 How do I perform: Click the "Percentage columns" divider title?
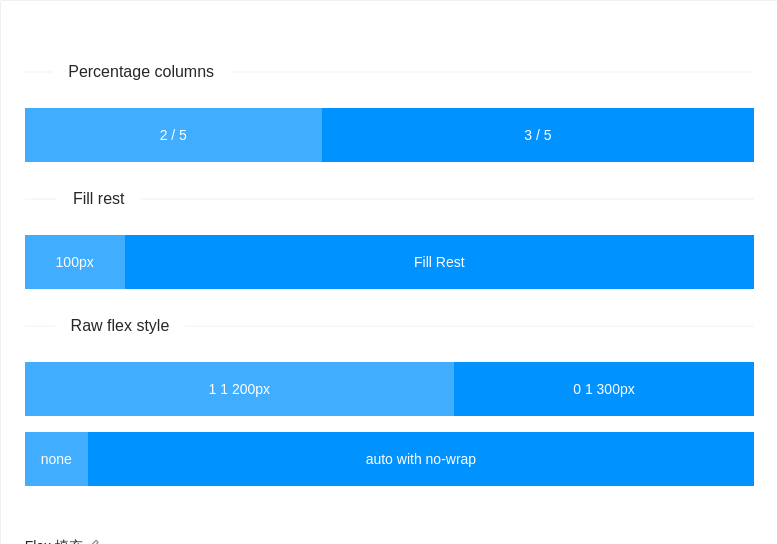(x=141, y=72)
